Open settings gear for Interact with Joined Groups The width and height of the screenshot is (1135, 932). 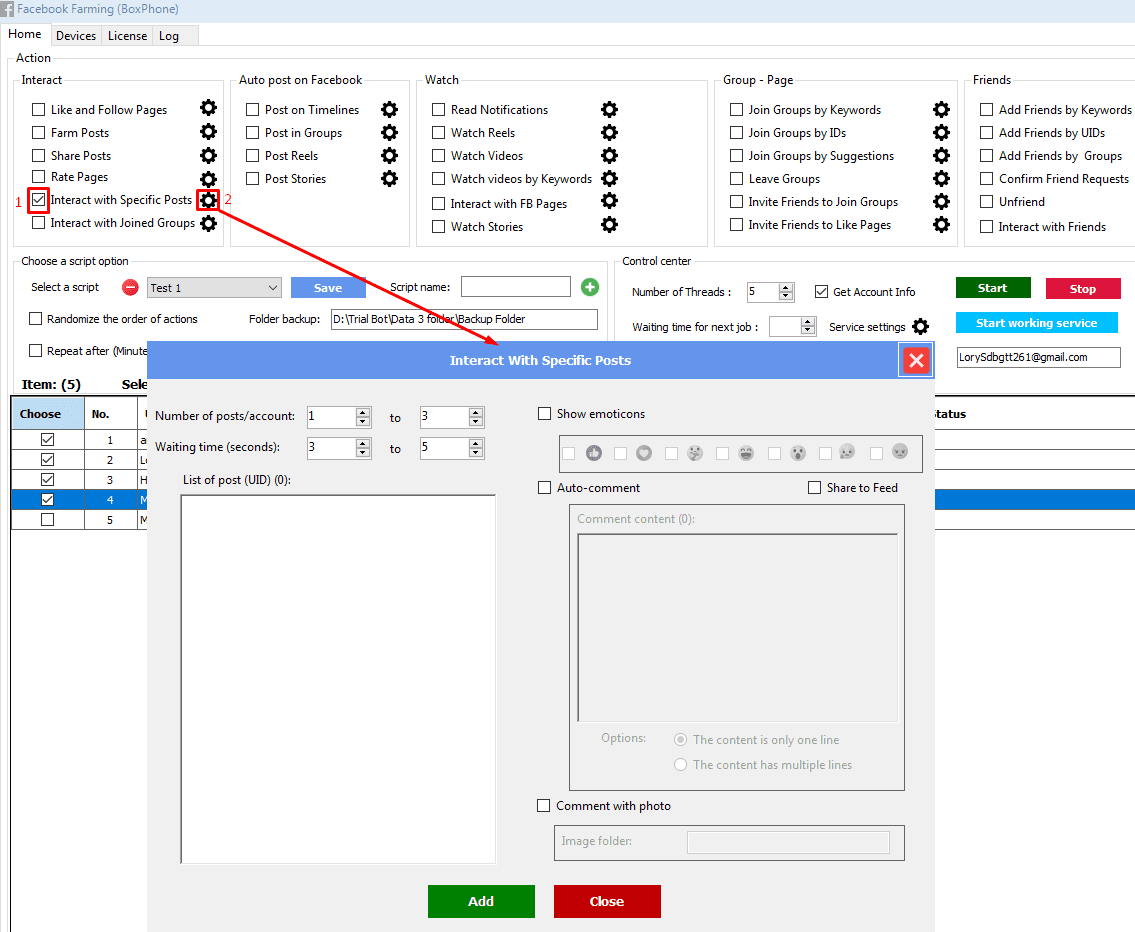point(208,224)
